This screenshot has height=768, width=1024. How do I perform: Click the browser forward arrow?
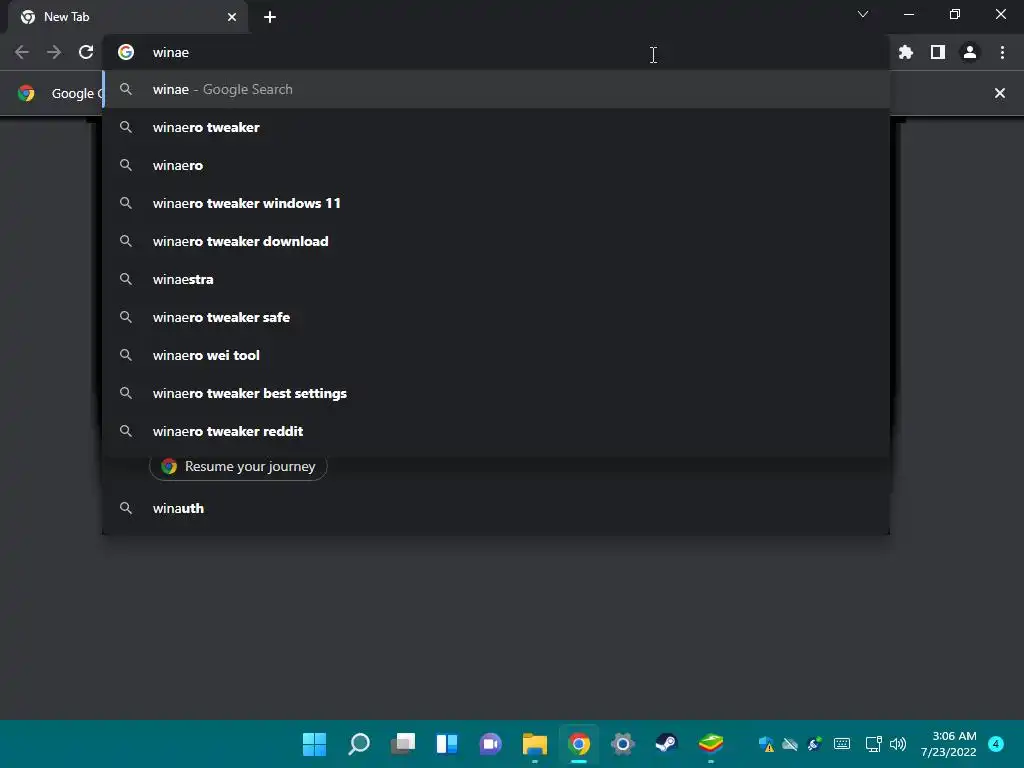click(x=54, y=52)
